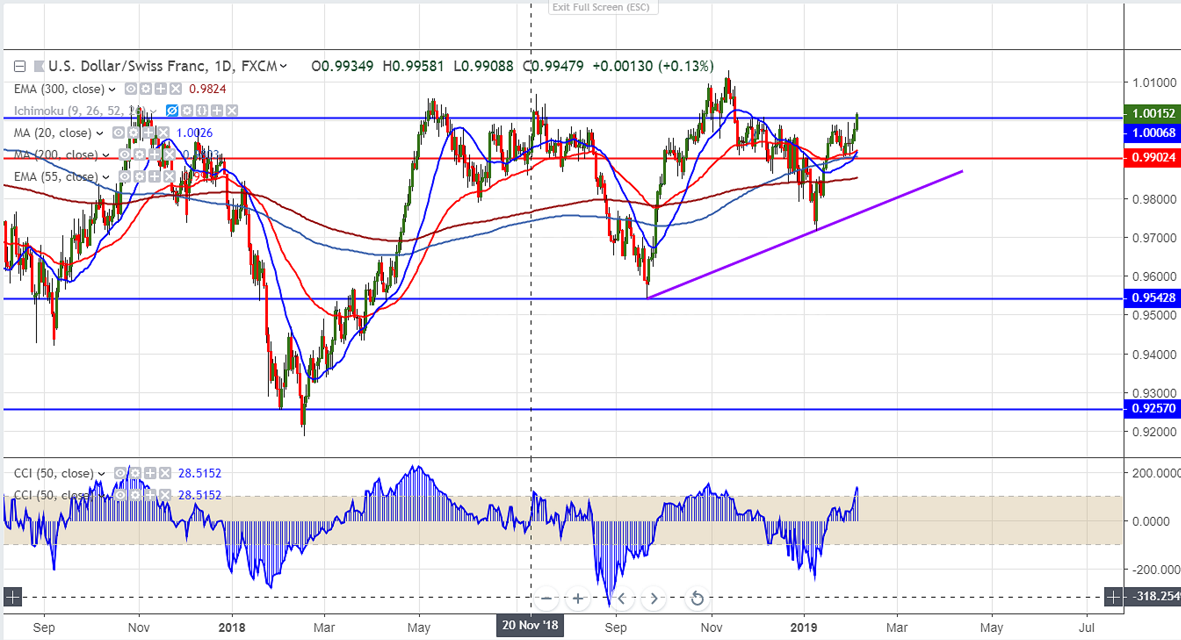1181x640 pixels.
Task: Click the plus icon for EMA (55, close)
Action: pos(154,176)
